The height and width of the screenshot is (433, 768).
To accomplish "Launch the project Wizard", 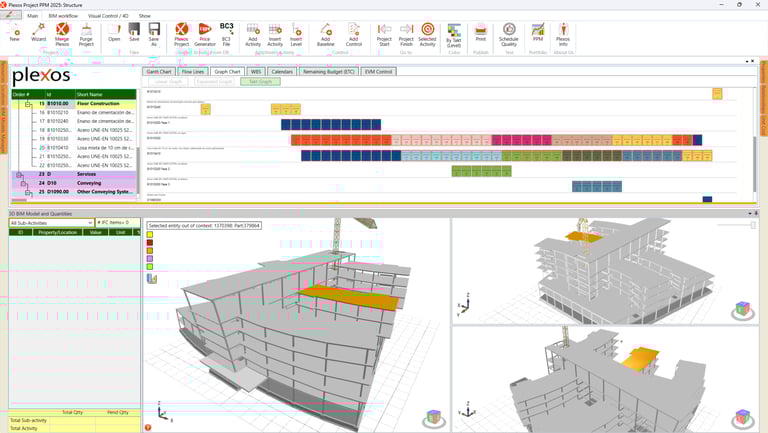I will (38, 33).
